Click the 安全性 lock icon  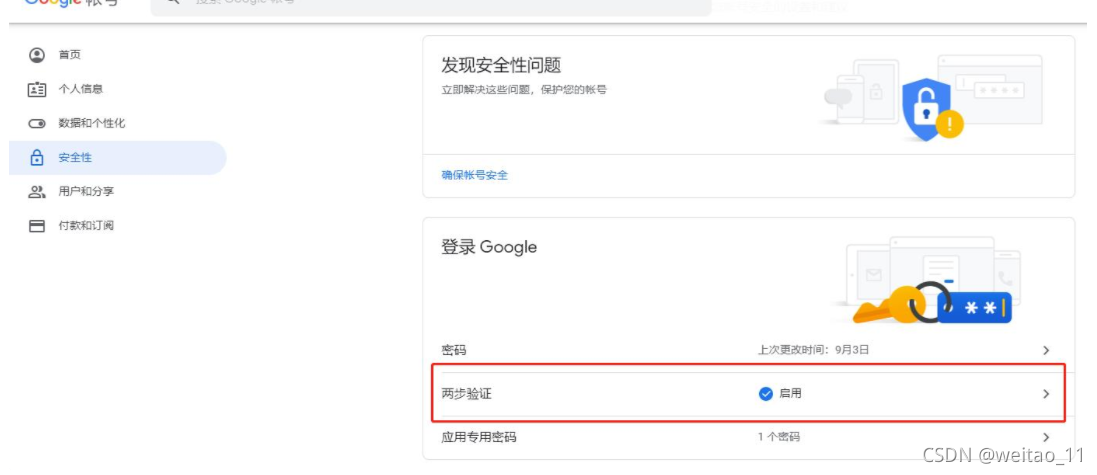(36, 157)
